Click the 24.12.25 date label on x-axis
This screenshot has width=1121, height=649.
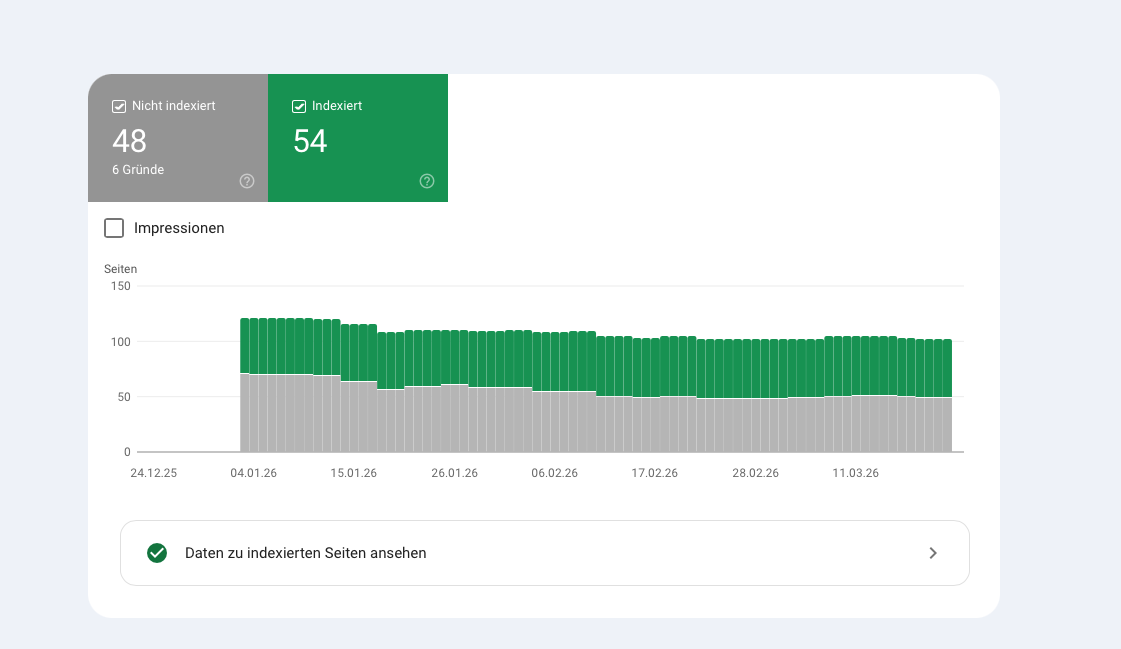154,473
